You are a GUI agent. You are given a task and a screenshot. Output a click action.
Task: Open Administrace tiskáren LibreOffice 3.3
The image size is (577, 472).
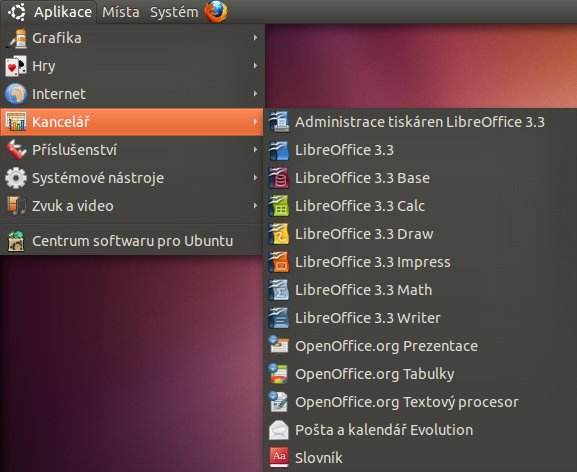[420, 122]
